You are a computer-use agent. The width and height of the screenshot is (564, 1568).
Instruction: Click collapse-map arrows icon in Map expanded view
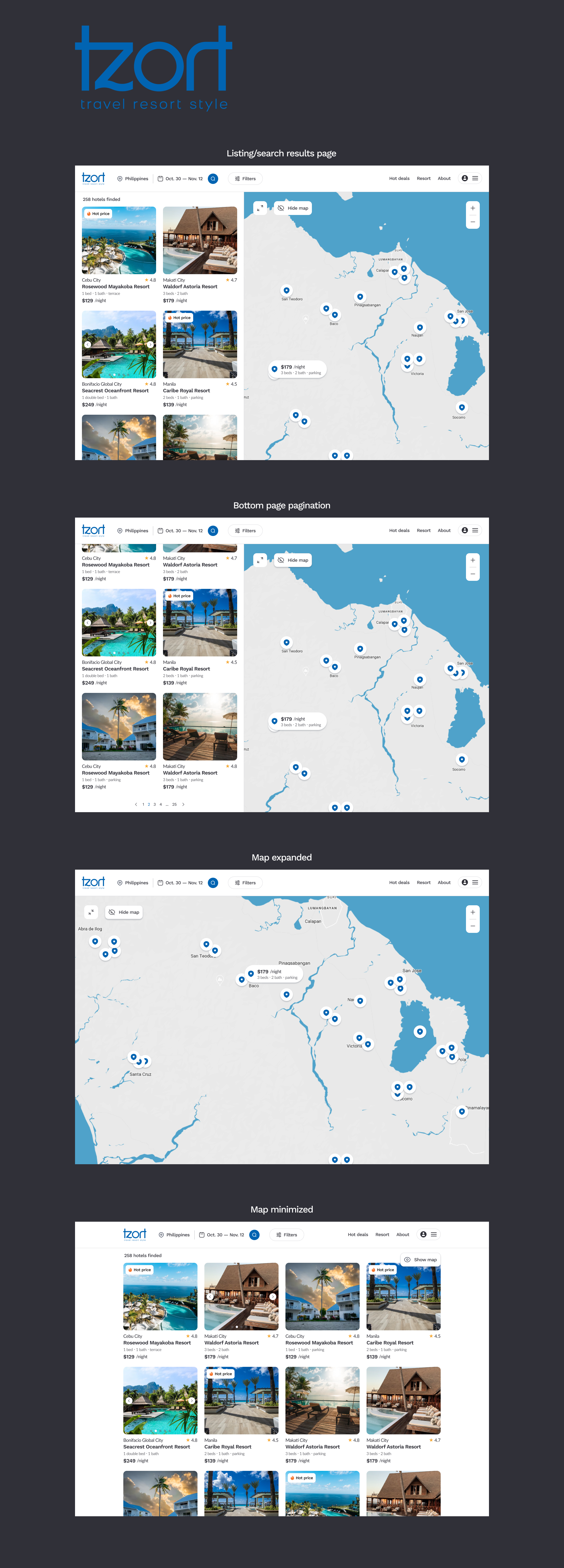point(91,912)
